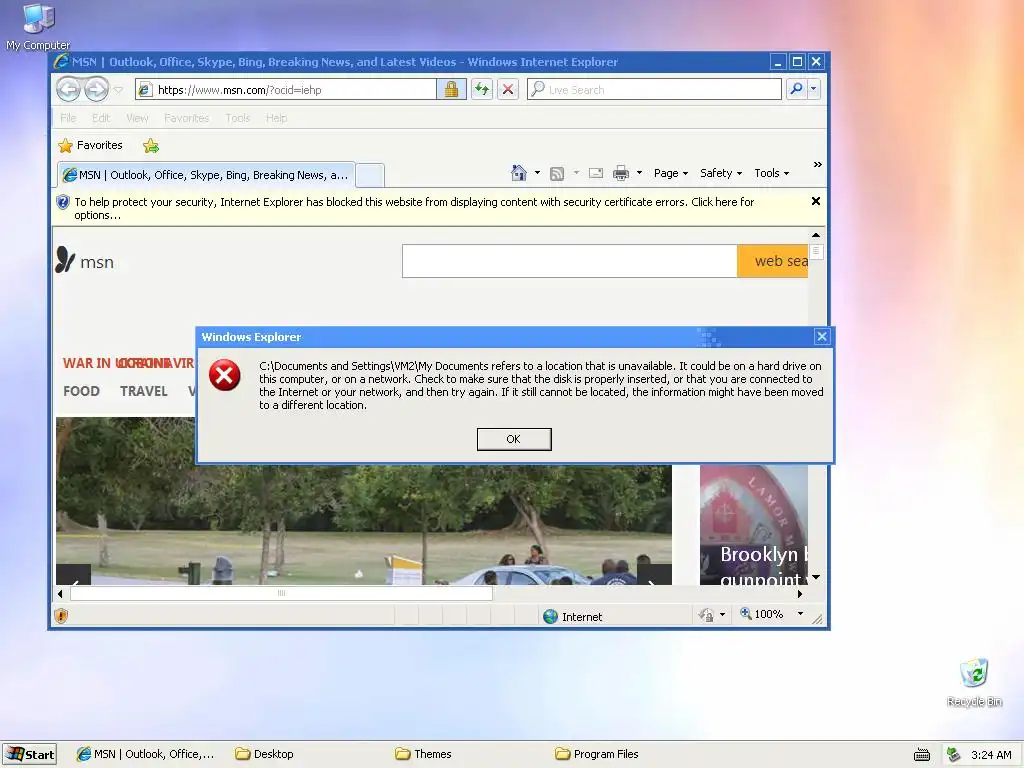Click the horizontal scrollbar thumb
The width and height of the screenshot is (1024, 768).
point(281,593)
